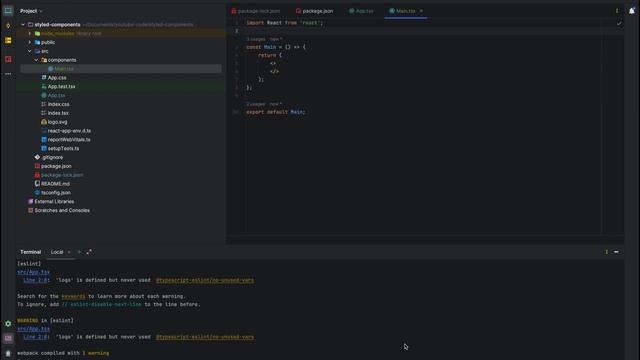Place cursor on 'export default Main;' line

(276, 112)
